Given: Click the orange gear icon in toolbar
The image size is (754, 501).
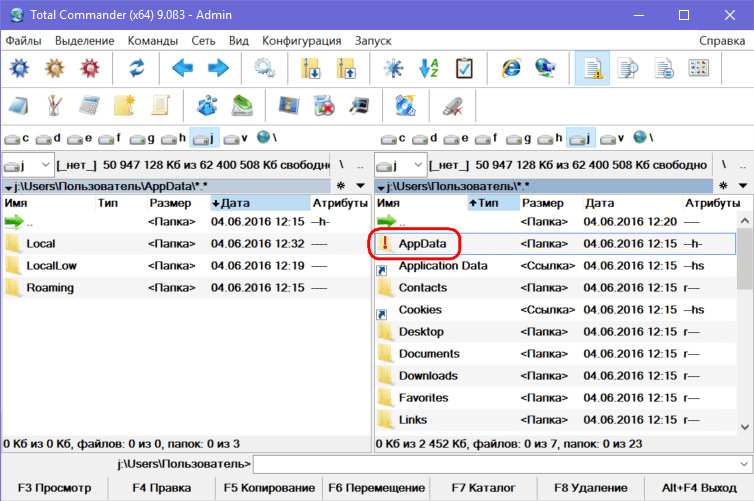Looking at the screenshot, I should [54, 68].
